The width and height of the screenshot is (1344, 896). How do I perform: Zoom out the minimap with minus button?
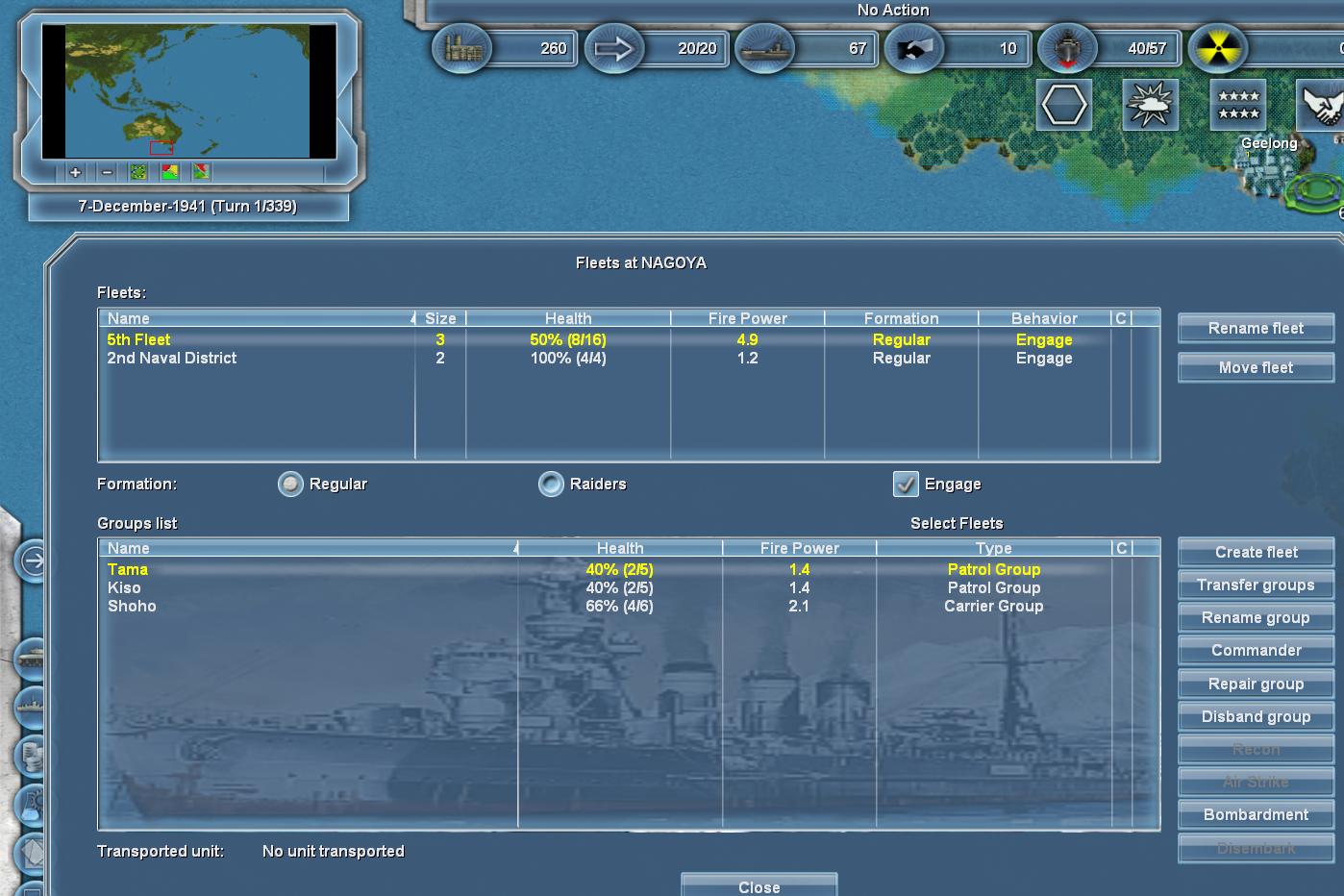coord(107,172)
